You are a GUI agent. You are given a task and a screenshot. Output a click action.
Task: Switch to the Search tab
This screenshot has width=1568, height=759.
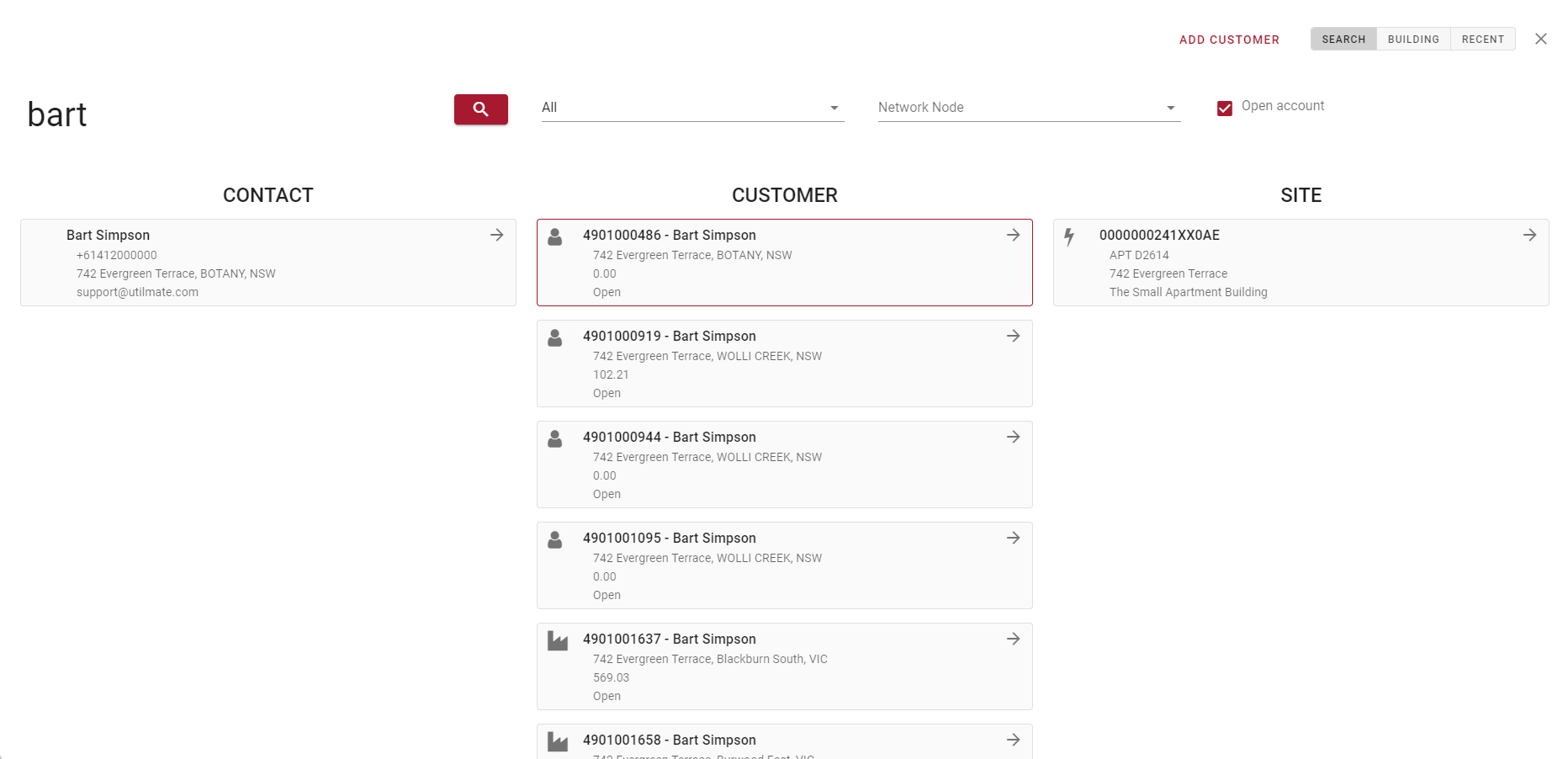pos(1343,39)
